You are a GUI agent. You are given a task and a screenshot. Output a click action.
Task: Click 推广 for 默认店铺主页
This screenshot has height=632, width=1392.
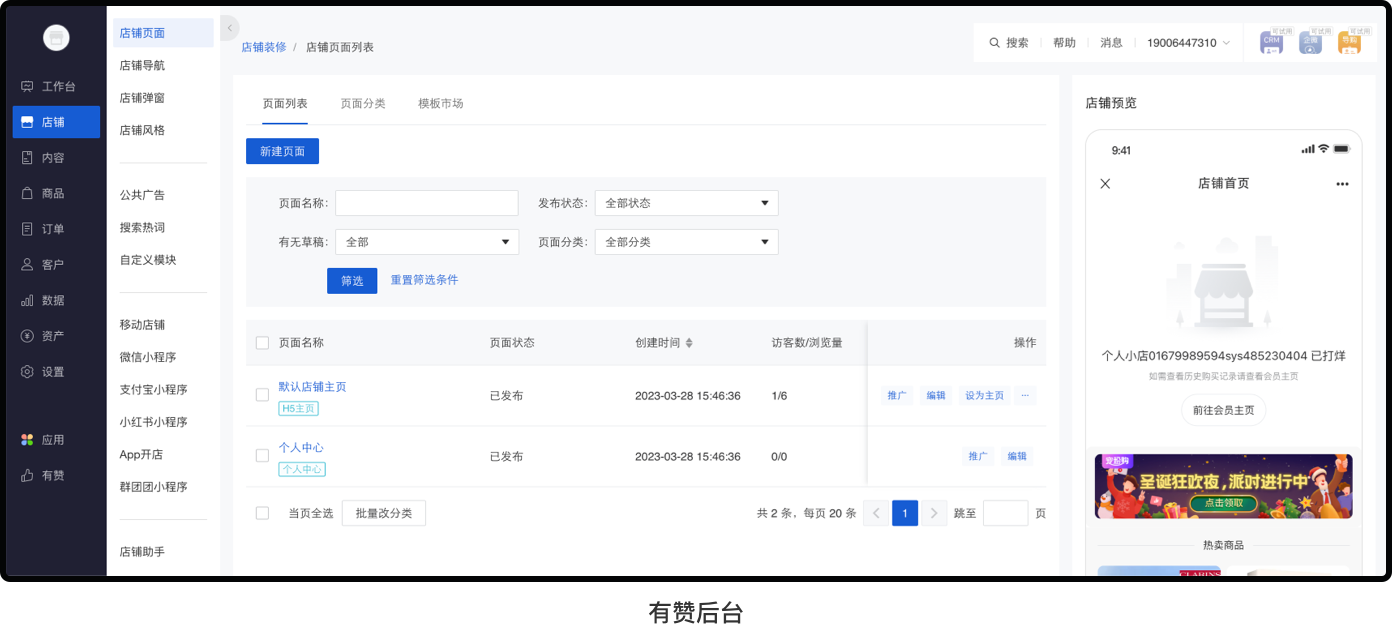897,396
